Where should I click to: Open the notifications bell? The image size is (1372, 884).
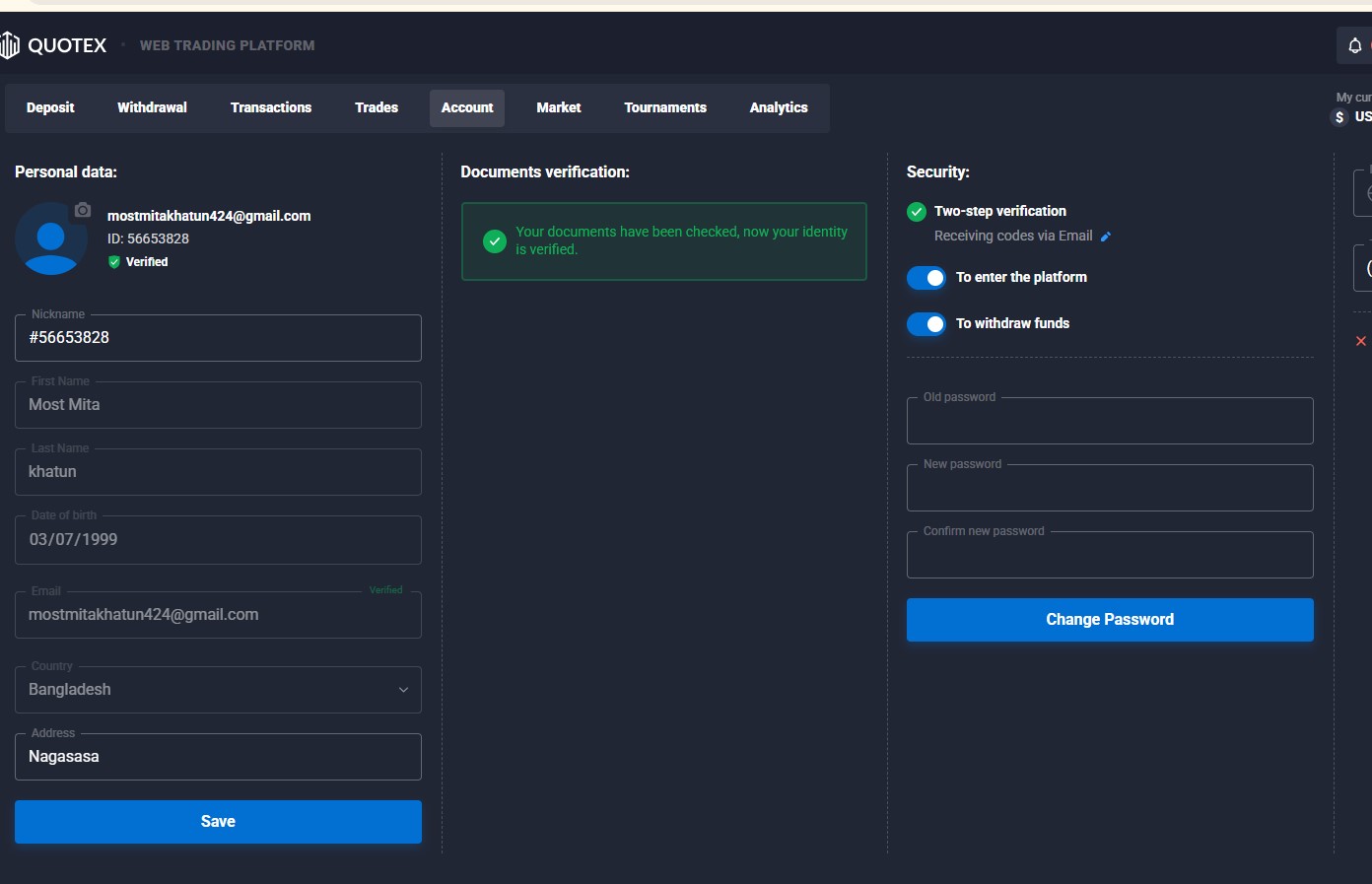(x=1355, y=45)
